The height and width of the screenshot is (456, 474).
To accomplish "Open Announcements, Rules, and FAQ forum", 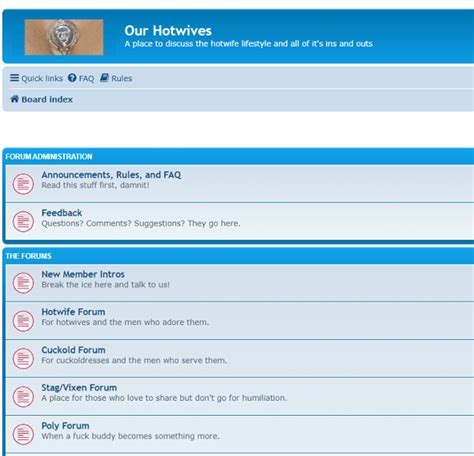I will click(x=111, y=175).
